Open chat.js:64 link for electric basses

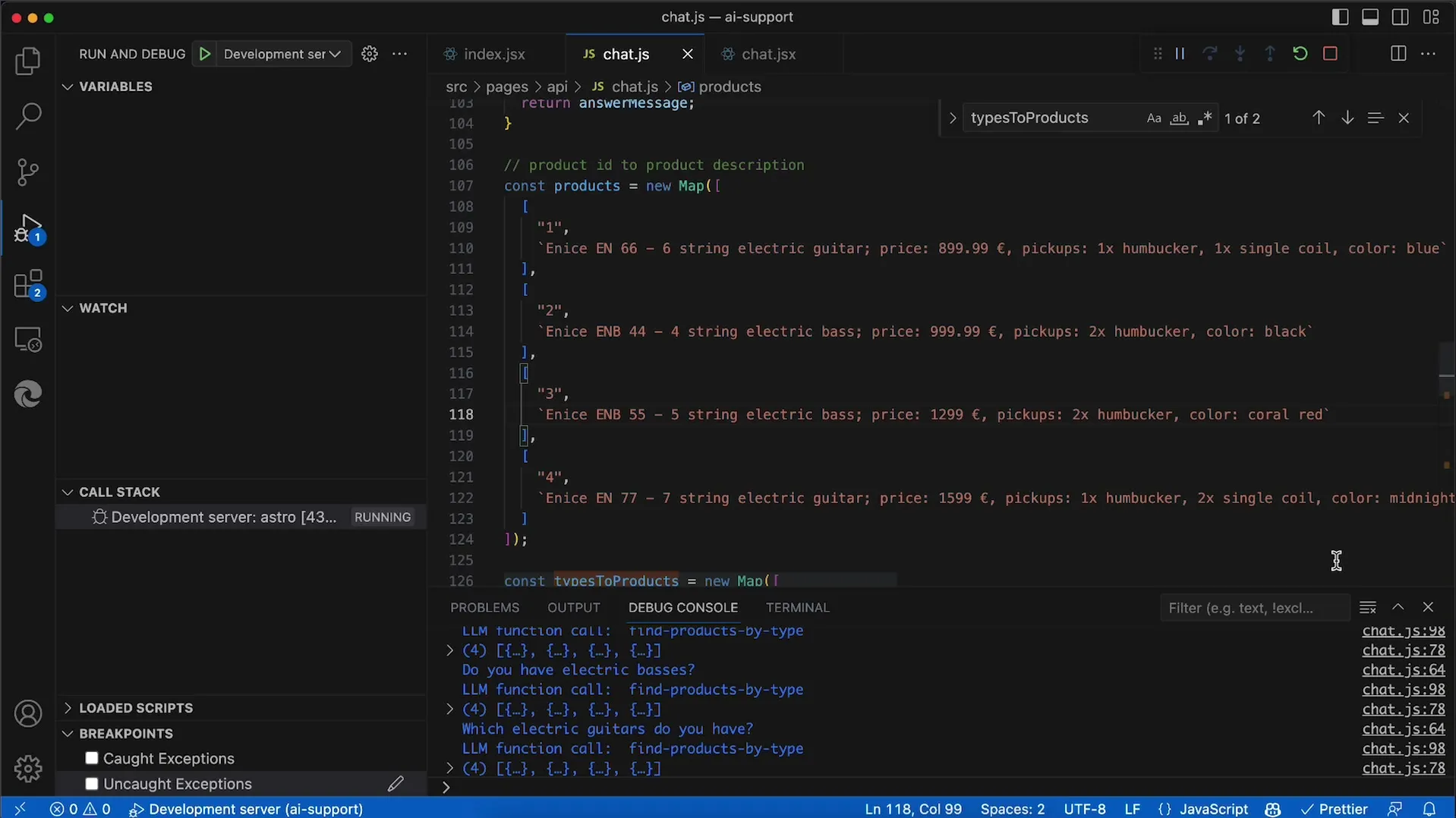tap(1403, 670)
